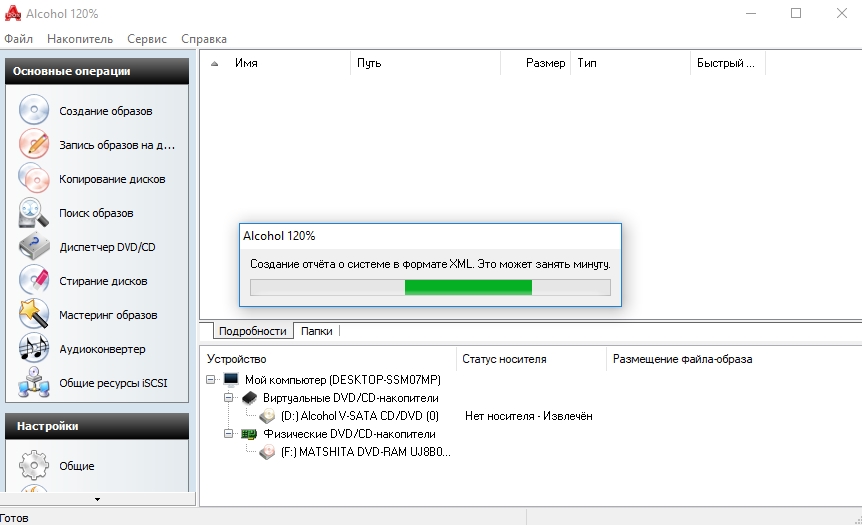Click the Аудиоконвертер music notes icon
The height and width of the screenshot is (525, 862).
tap(34, 349)
